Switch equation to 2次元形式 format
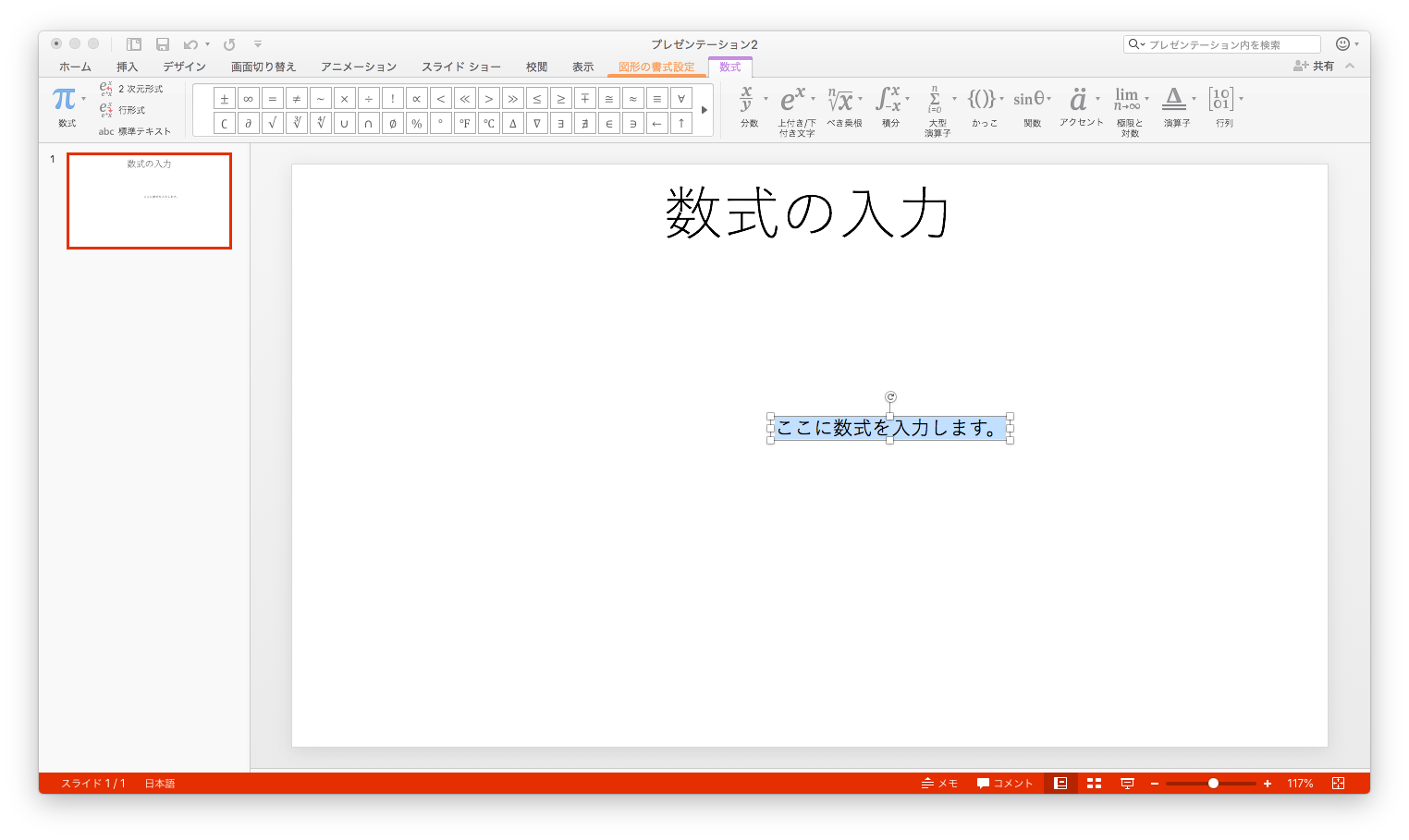This screenshot has height=840, width=1409. 131,89
